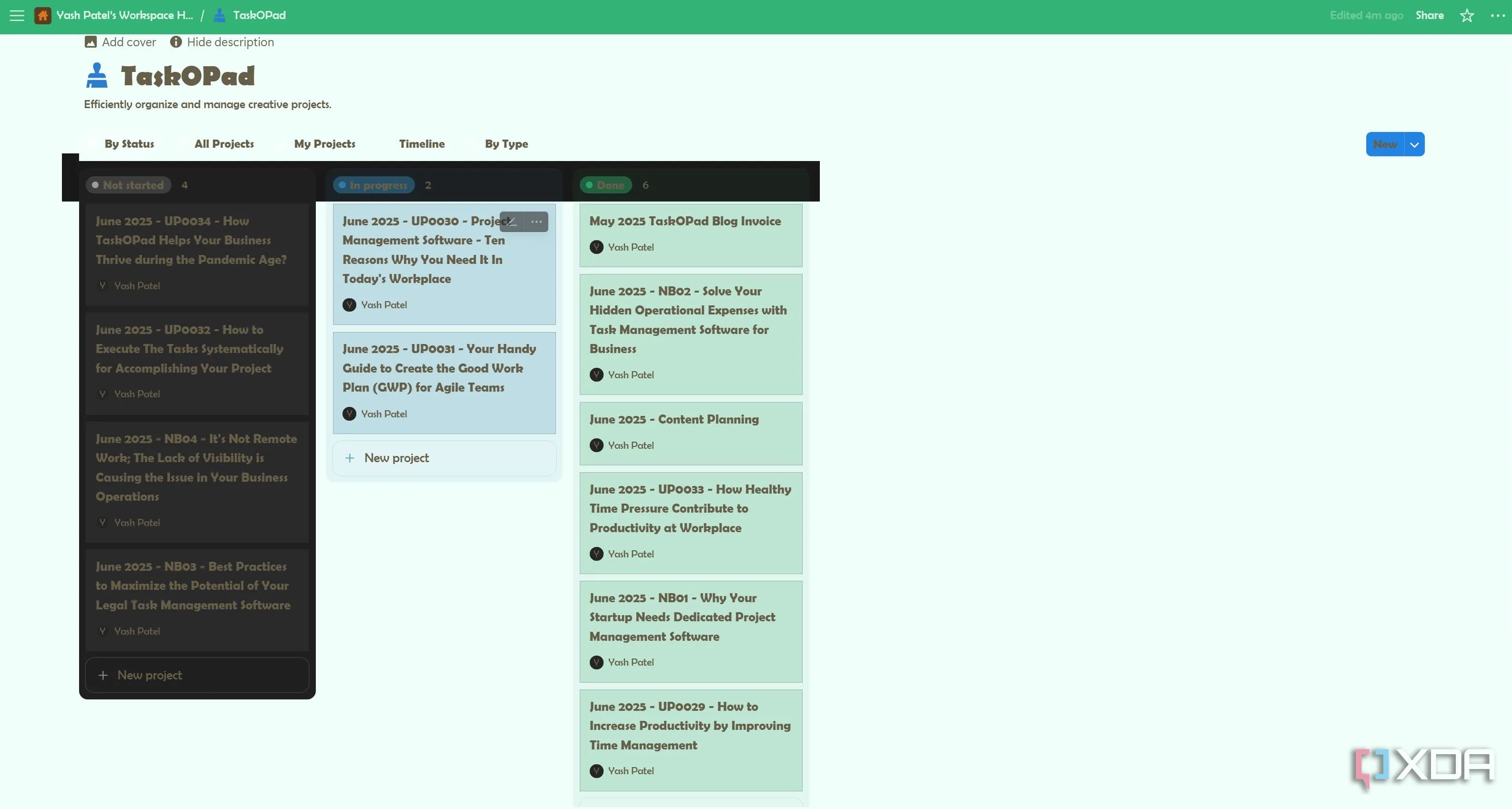The height and width of the screenshot is (809, 1512).
Task: Click the workspace home icon in breadcrumb
Action: click(x=42, y=15)
